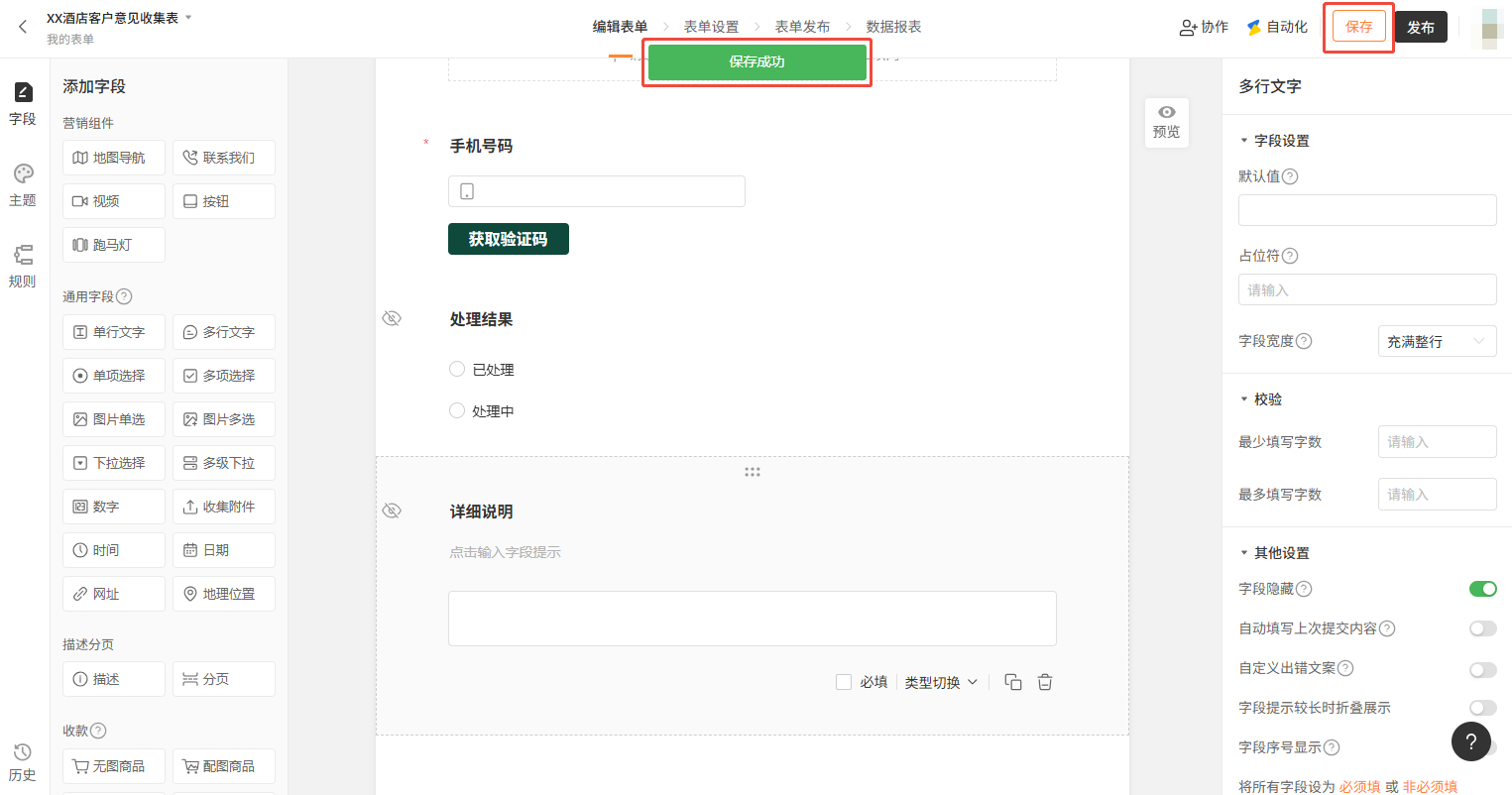Check the 必填 required checkbox
Viewport: 1512px width, 795px height.
point(844,682)
